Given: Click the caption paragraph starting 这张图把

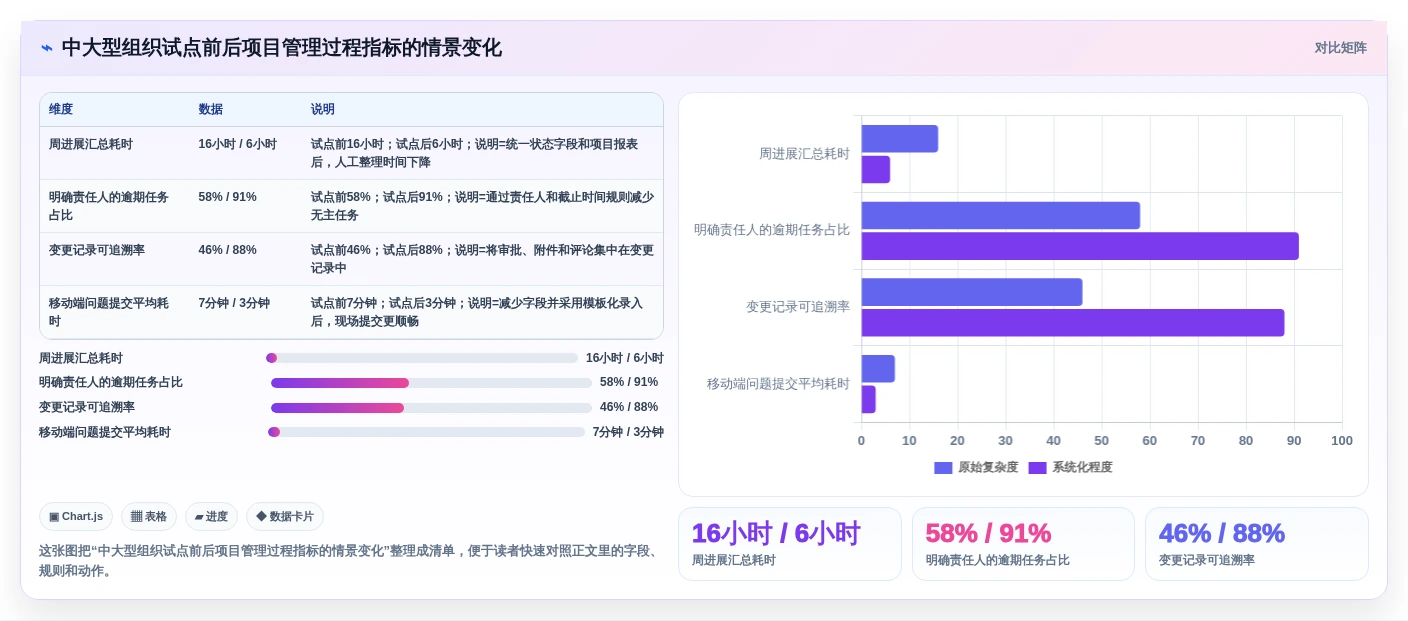Looking at the screenshot, I should [349, 561].
